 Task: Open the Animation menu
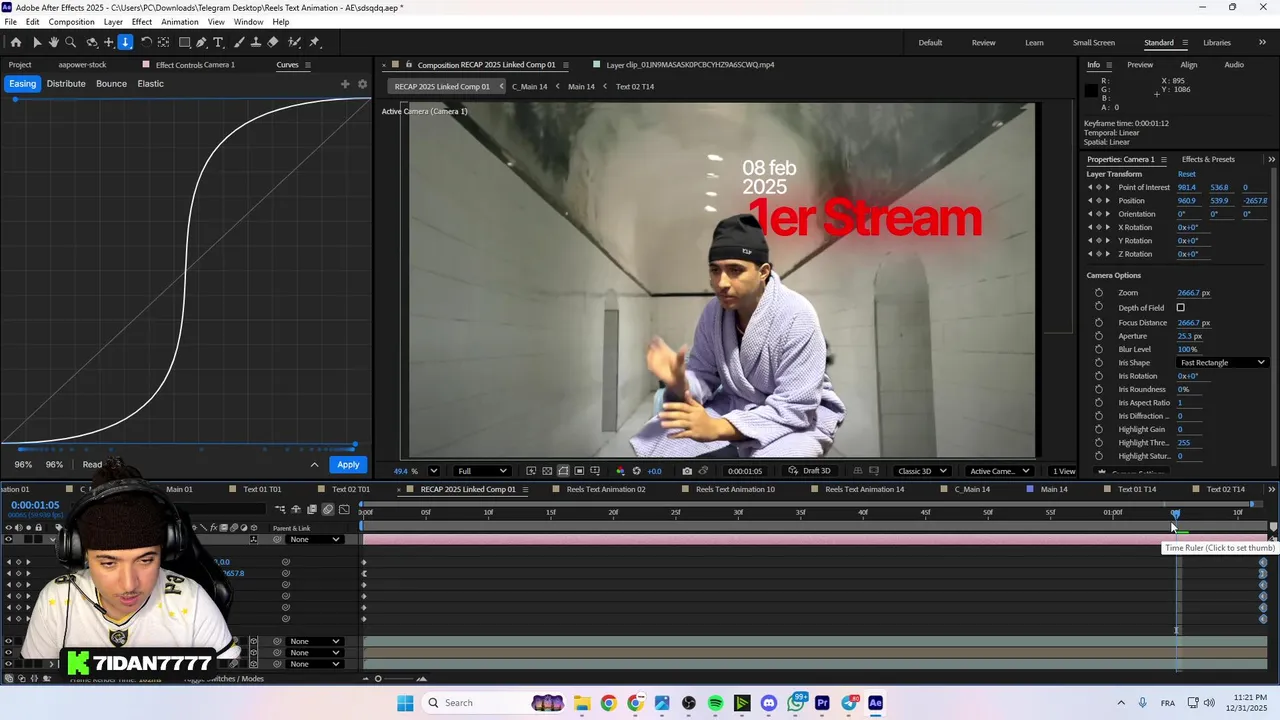point(180,22)
